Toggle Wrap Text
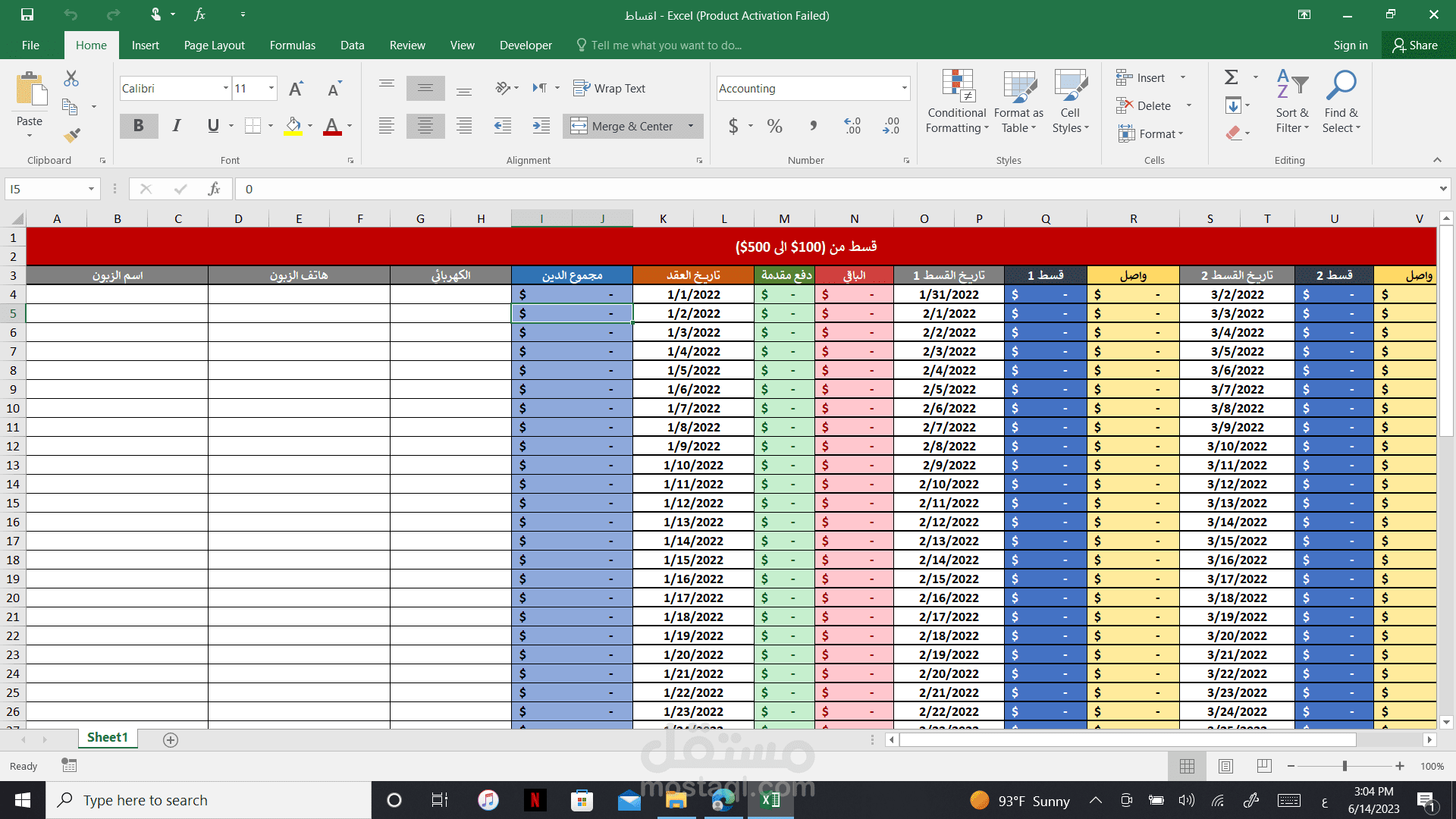The image size is (1456, 819). pyautogui.click(x=609, y=89)
